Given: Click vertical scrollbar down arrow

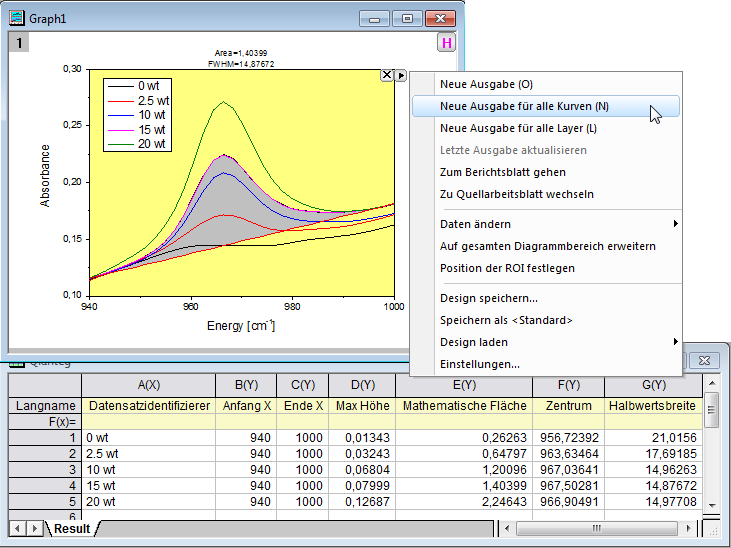Looking at the screenshot, I should point(711,506).
